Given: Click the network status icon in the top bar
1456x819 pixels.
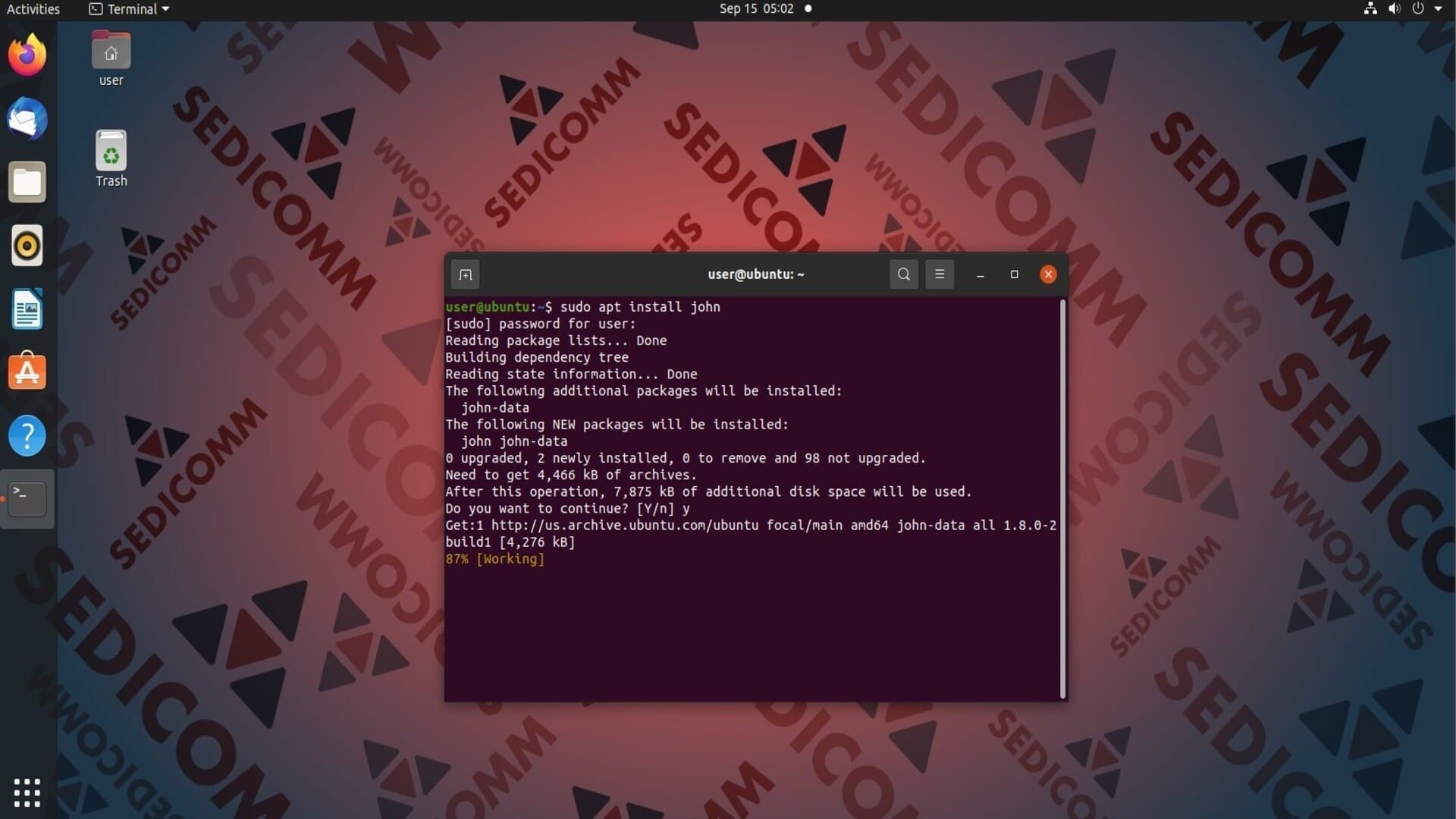Looking at the screenshot, I should point(1370,9).
